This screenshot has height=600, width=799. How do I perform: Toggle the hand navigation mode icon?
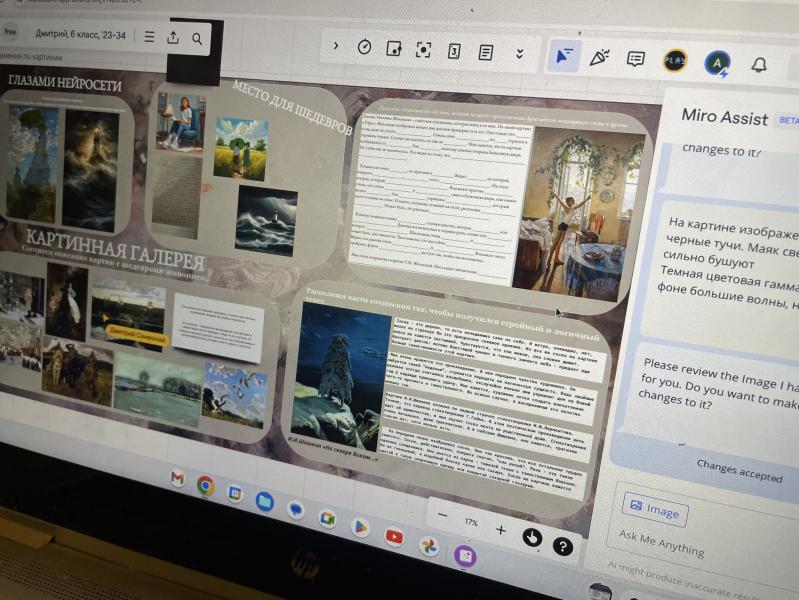(532, 537)
